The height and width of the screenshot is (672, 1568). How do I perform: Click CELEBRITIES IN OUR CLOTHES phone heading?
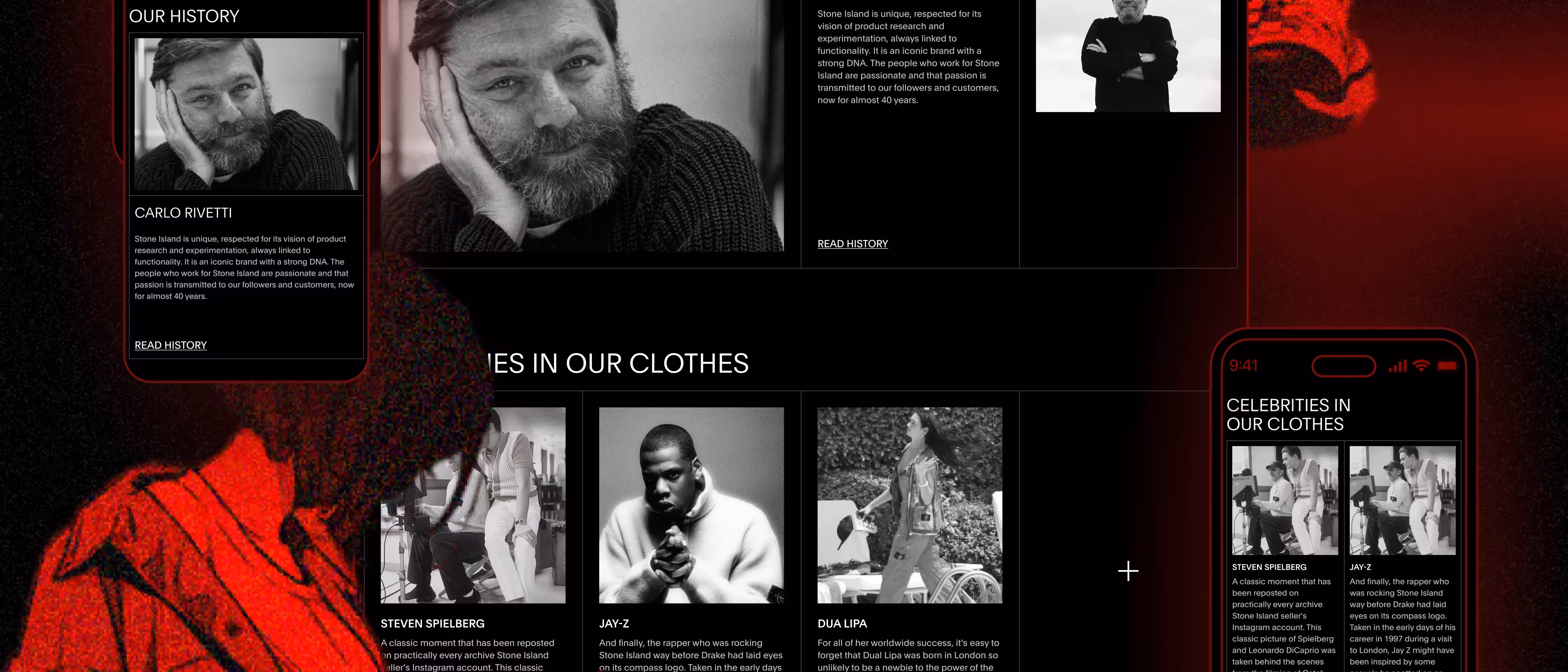pos(1288,414)
